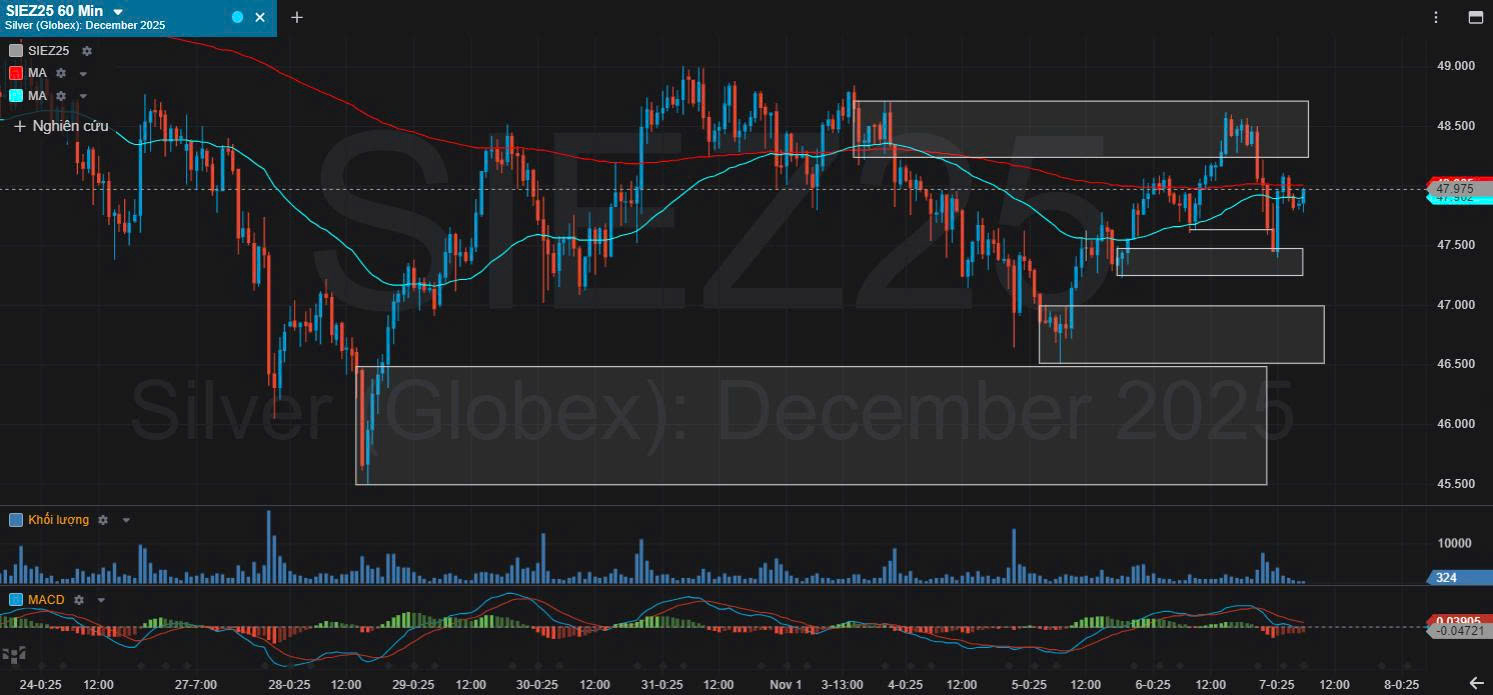
Task: Open settings gear for SIEZ25 series
Action: (x=87, y=51)
